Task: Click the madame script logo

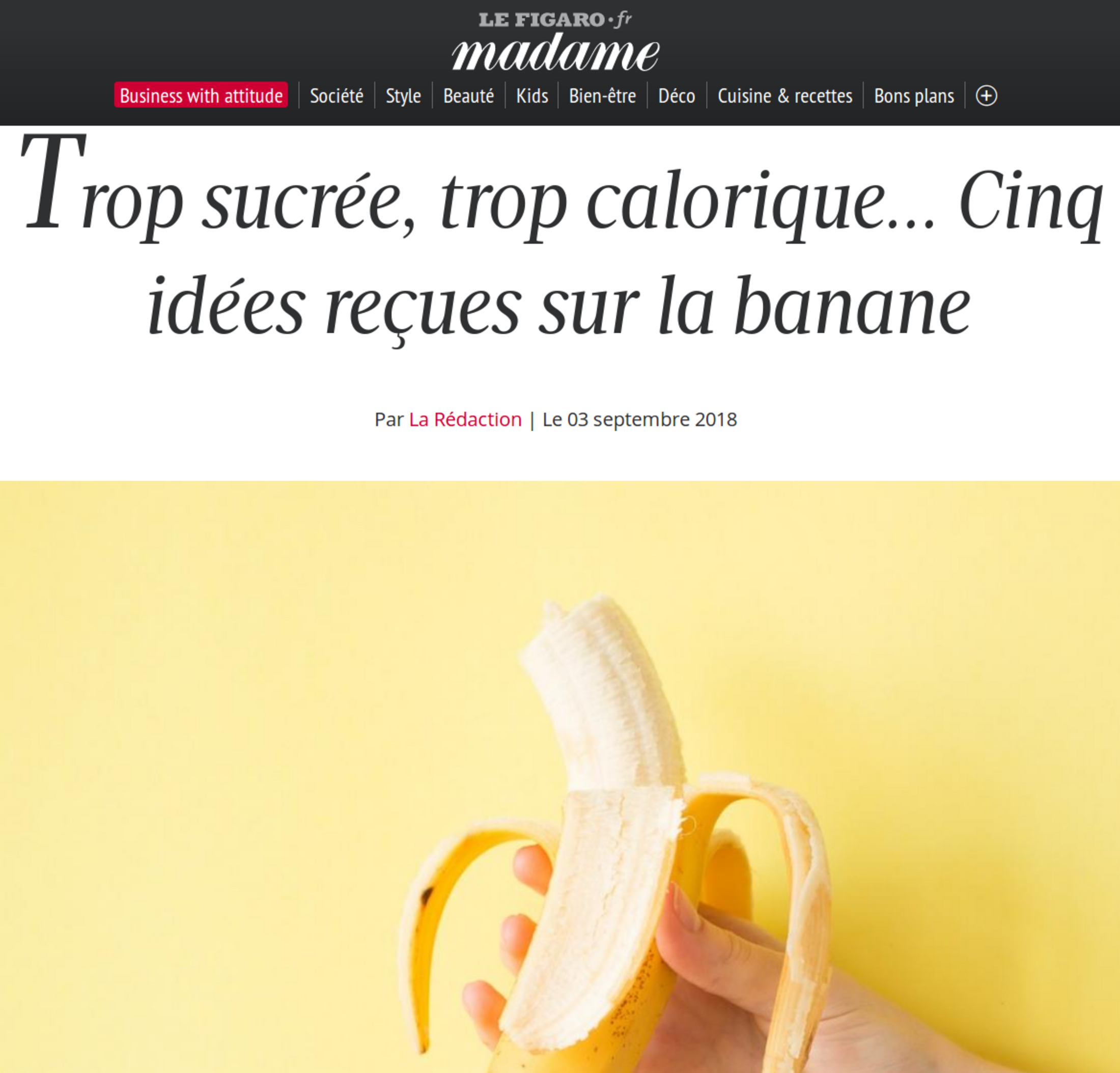Action: pyautogui.click(x=555, y=52)
